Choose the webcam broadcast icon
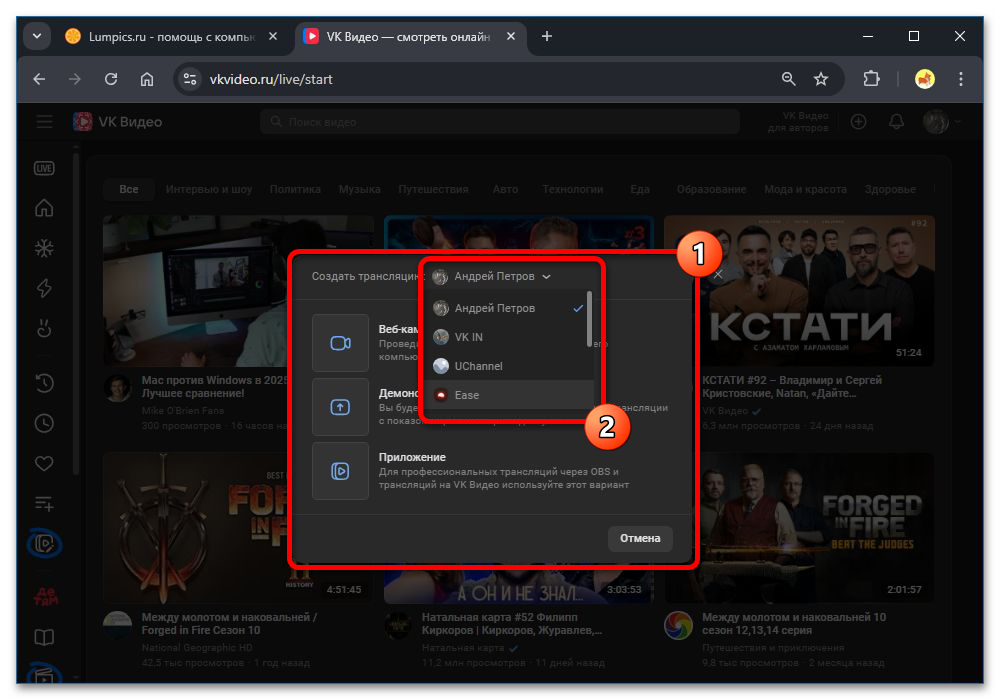This screenshot has width=1000, height=700. pyautogui.click(x=340, y=343)
